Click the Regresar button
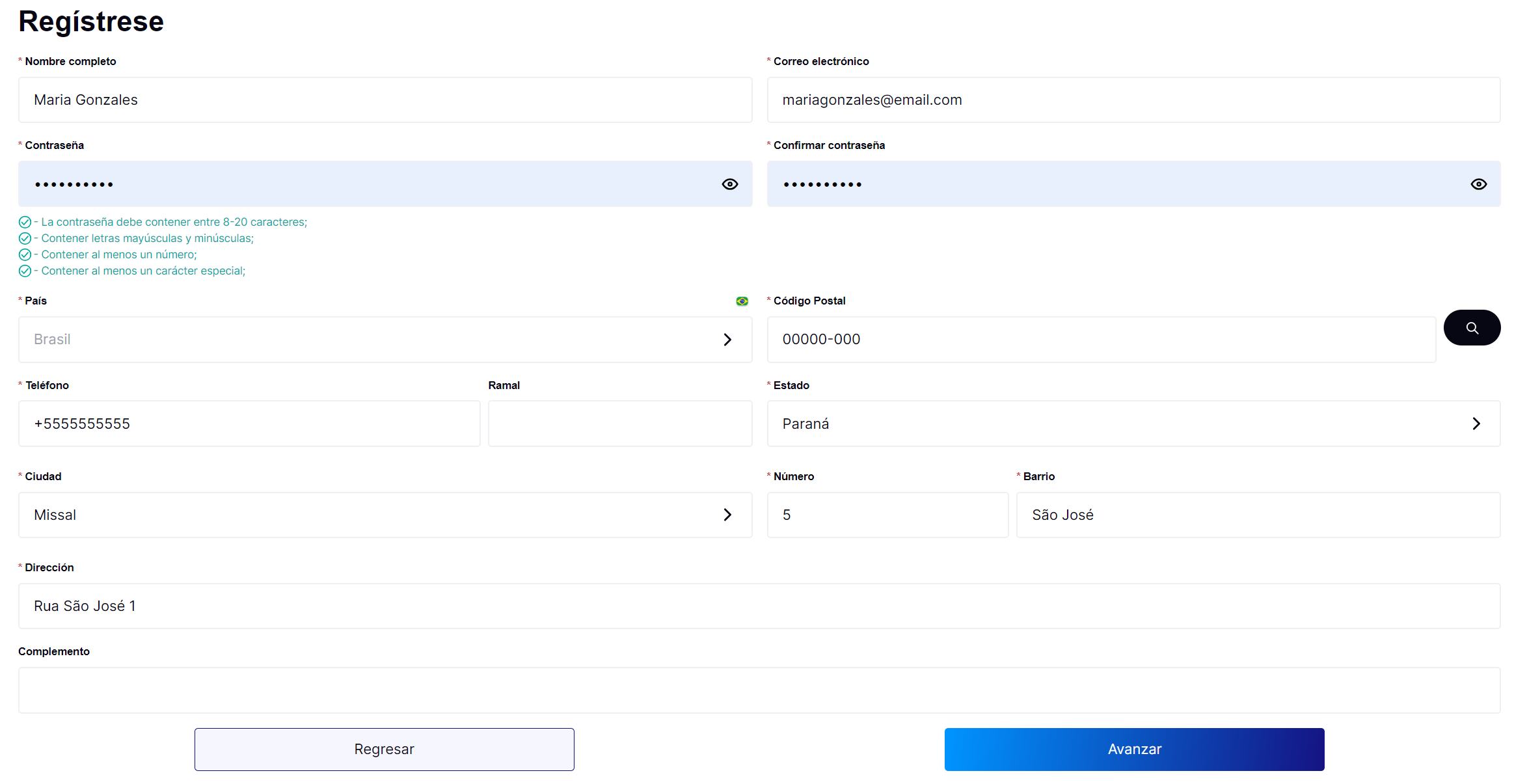Screen dimensions: 1514x784 click(384, 749)
